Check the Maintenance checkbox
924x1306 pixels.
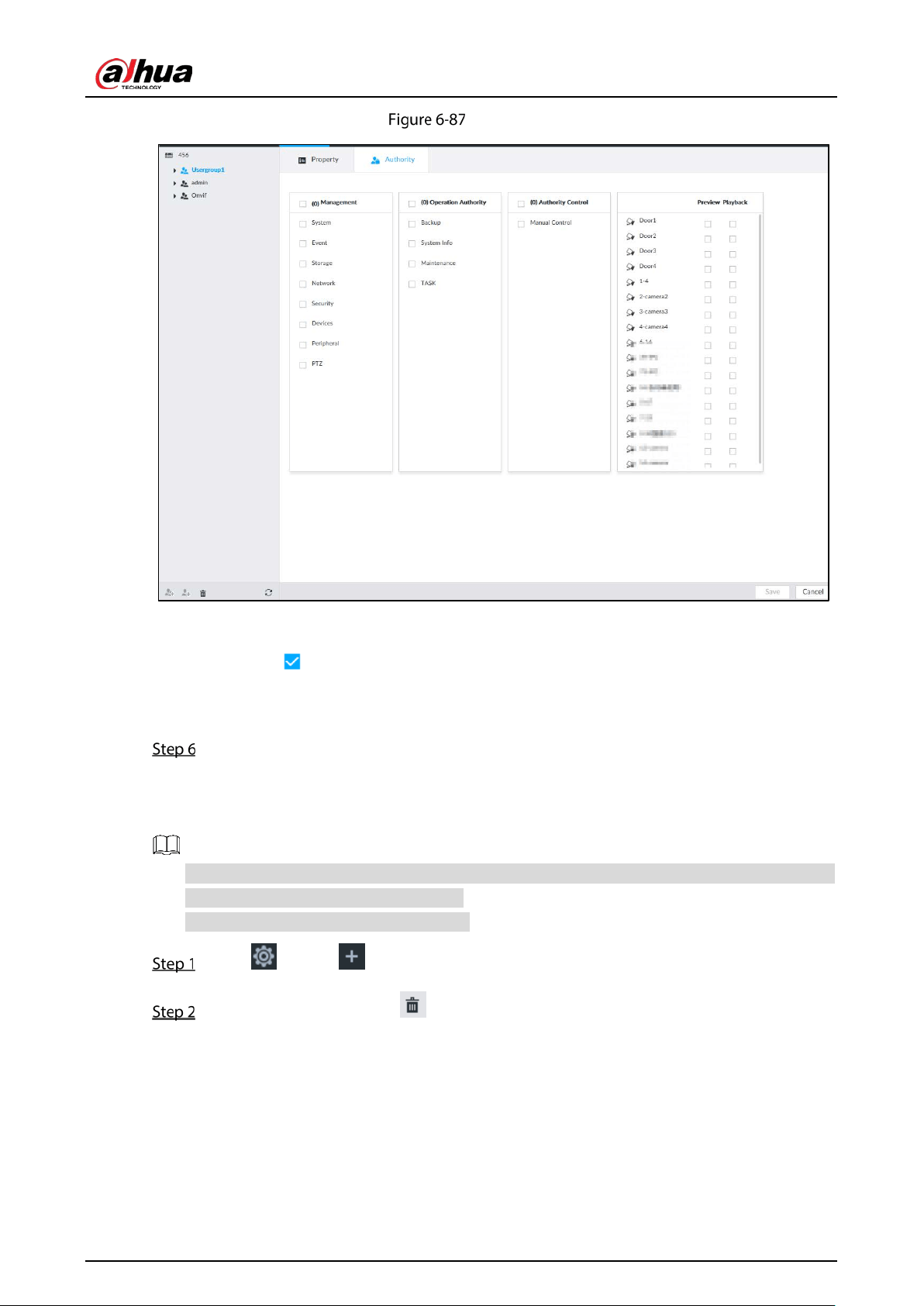click(412, 264)
